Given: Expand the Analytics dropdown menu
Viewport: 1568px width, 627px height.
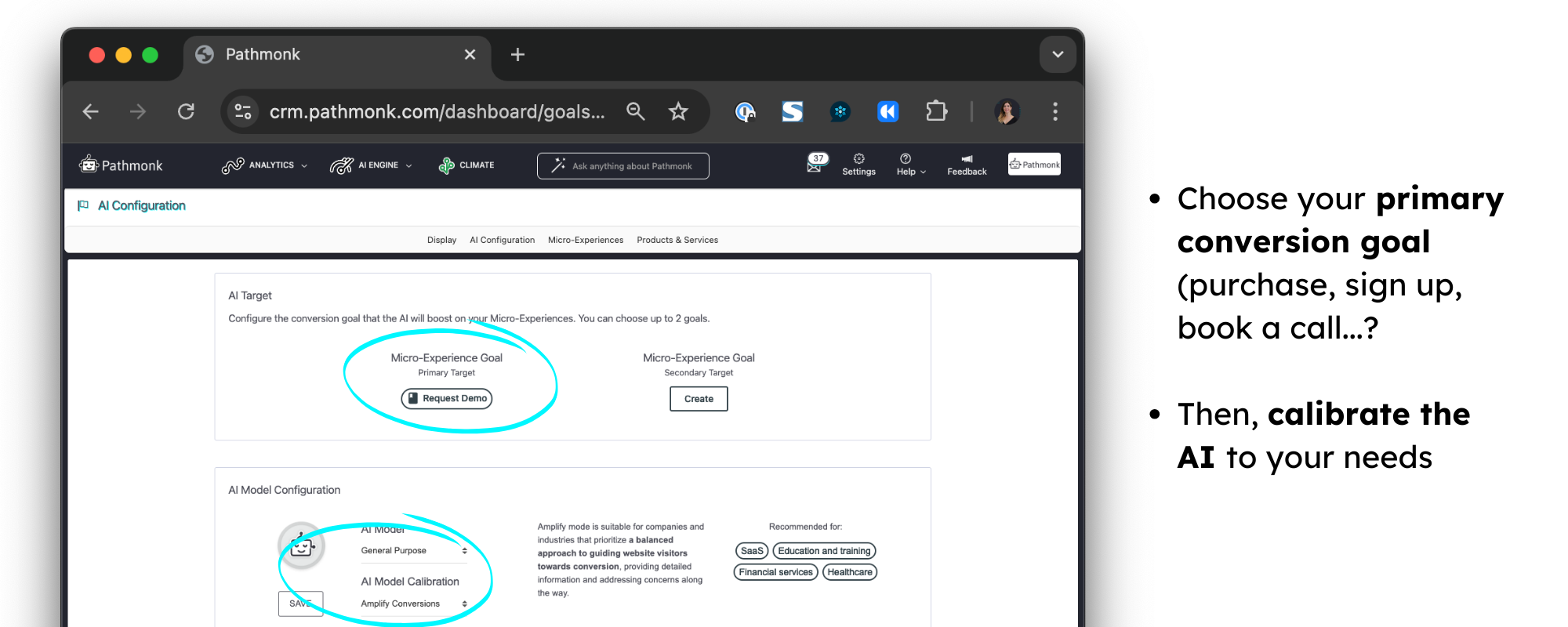Looking at the screenshot, I should (265, 165).
